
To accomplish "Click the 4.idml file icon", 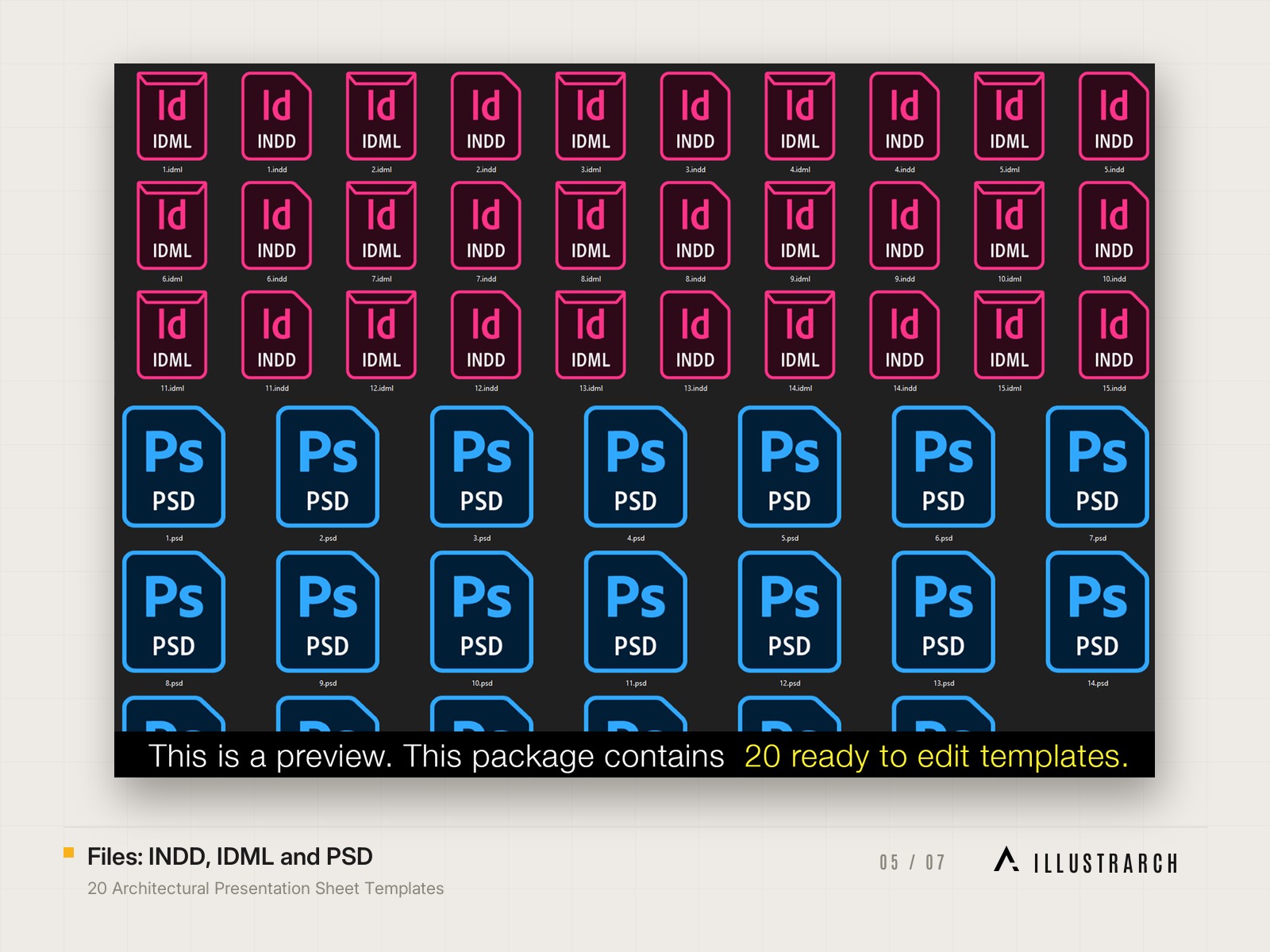I will coord(800,116).
